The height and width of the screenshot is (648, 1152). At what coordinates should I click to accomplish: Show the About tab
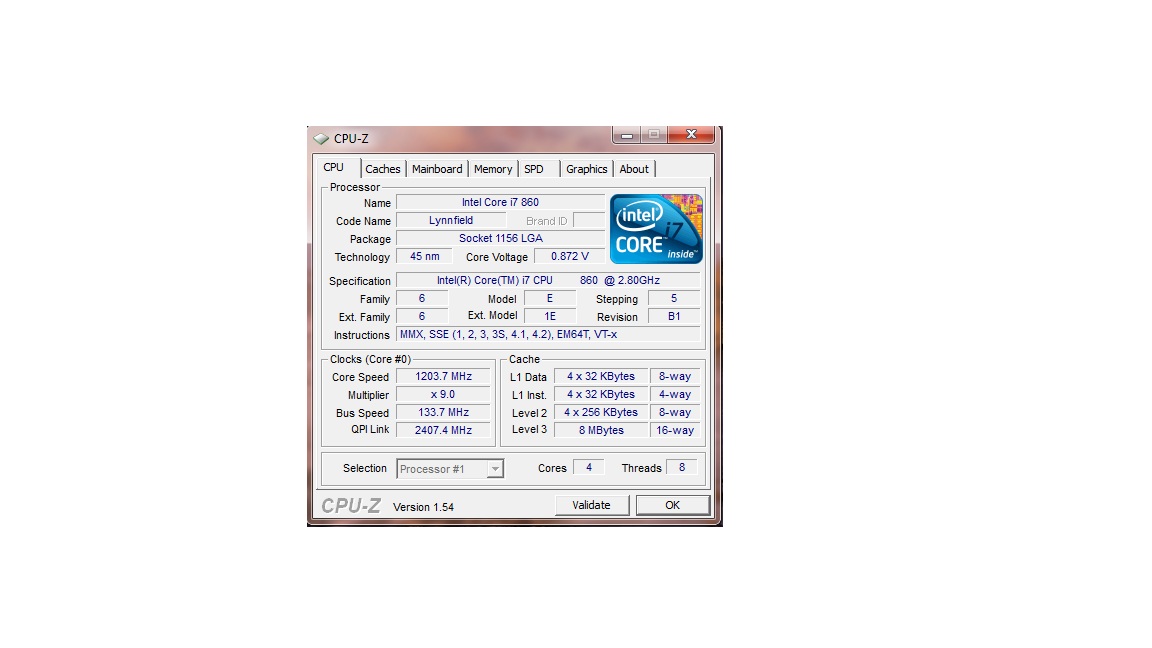(x=634, y=169)
